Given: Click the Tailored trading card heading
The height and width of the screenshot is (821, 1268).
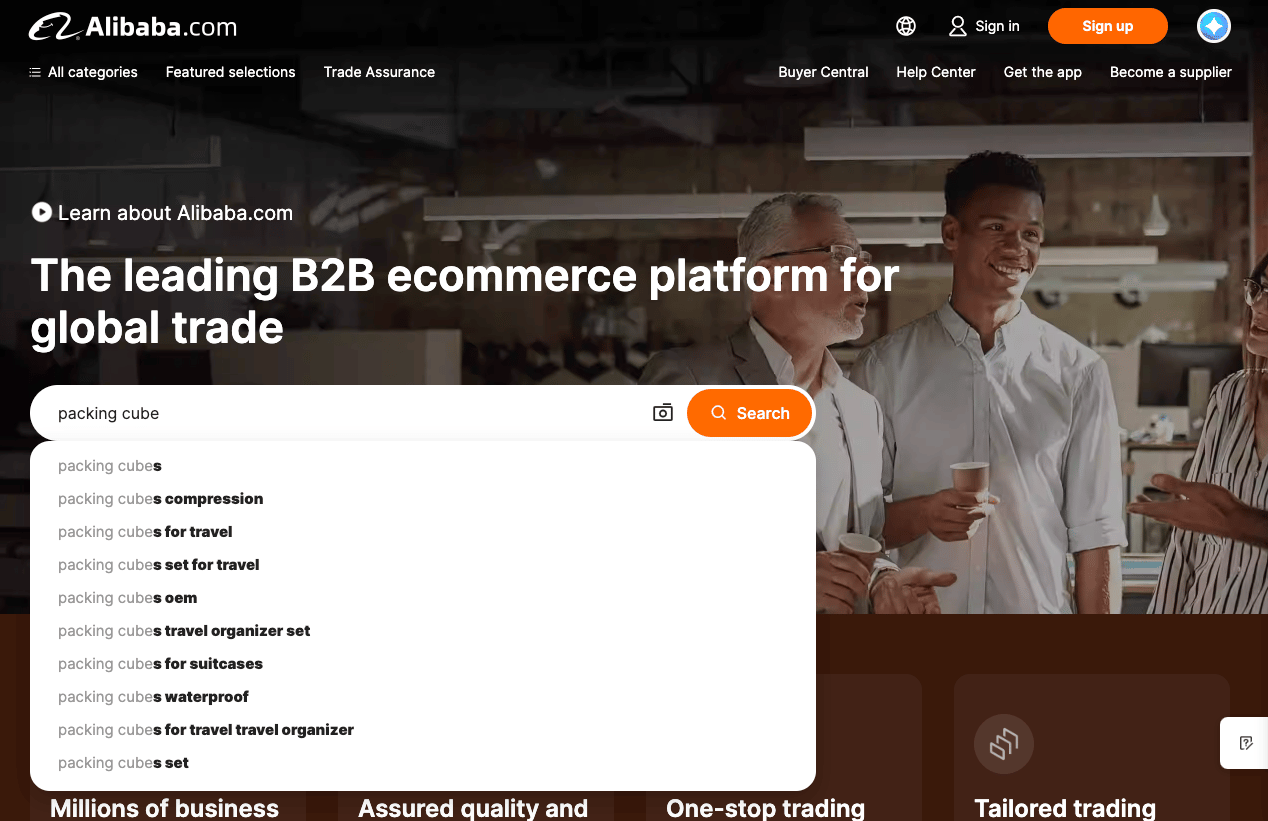Looking at the screenshot, I should (1065, 808).
